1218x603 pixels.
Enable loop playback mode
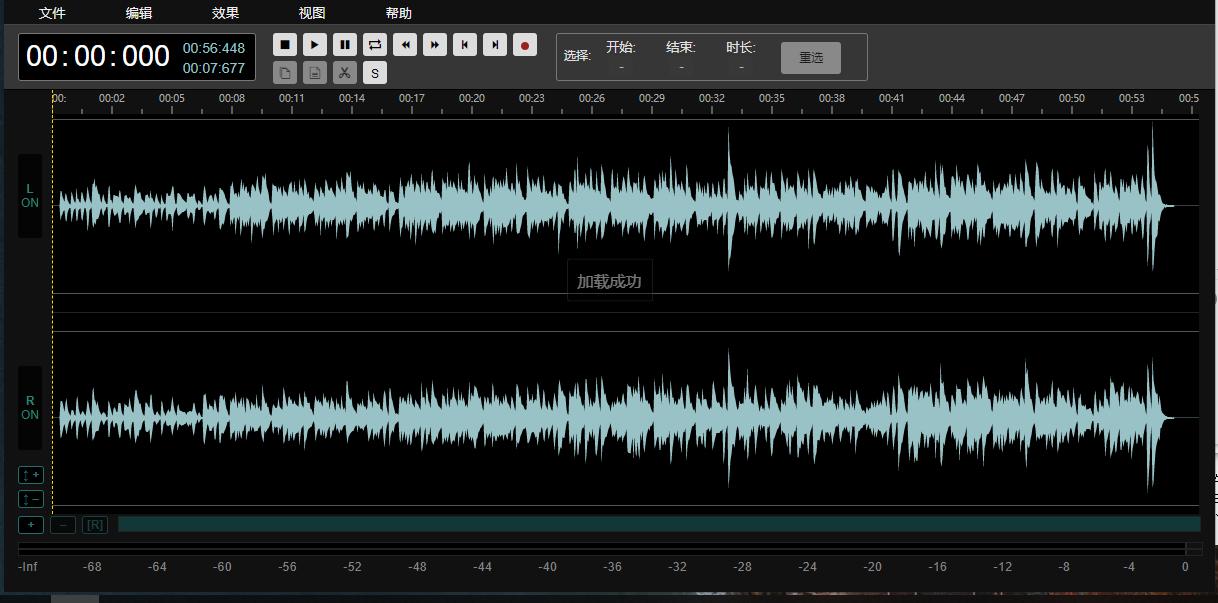374,45
